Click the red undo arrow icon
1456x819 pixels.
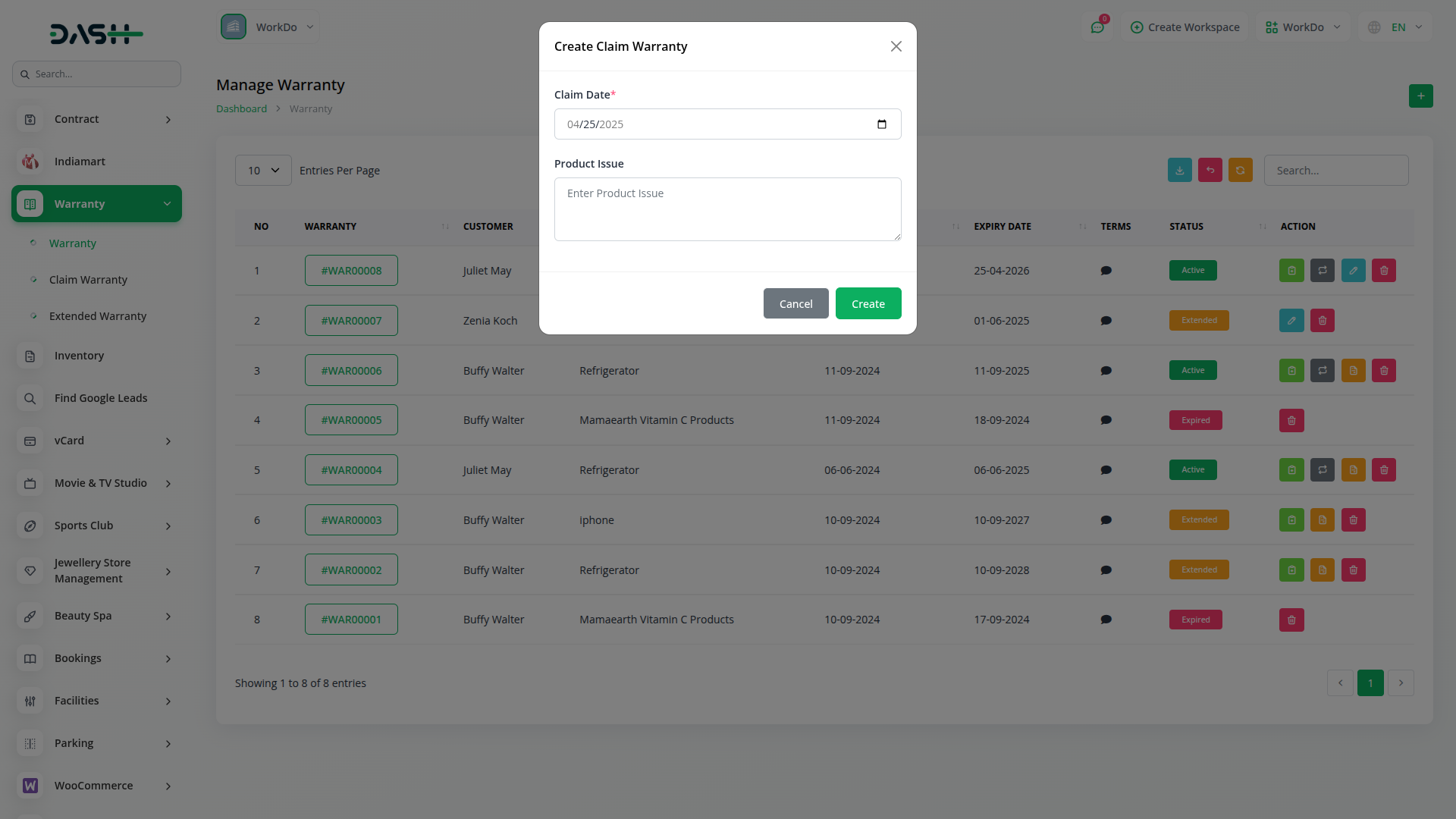coord(1210,171)
